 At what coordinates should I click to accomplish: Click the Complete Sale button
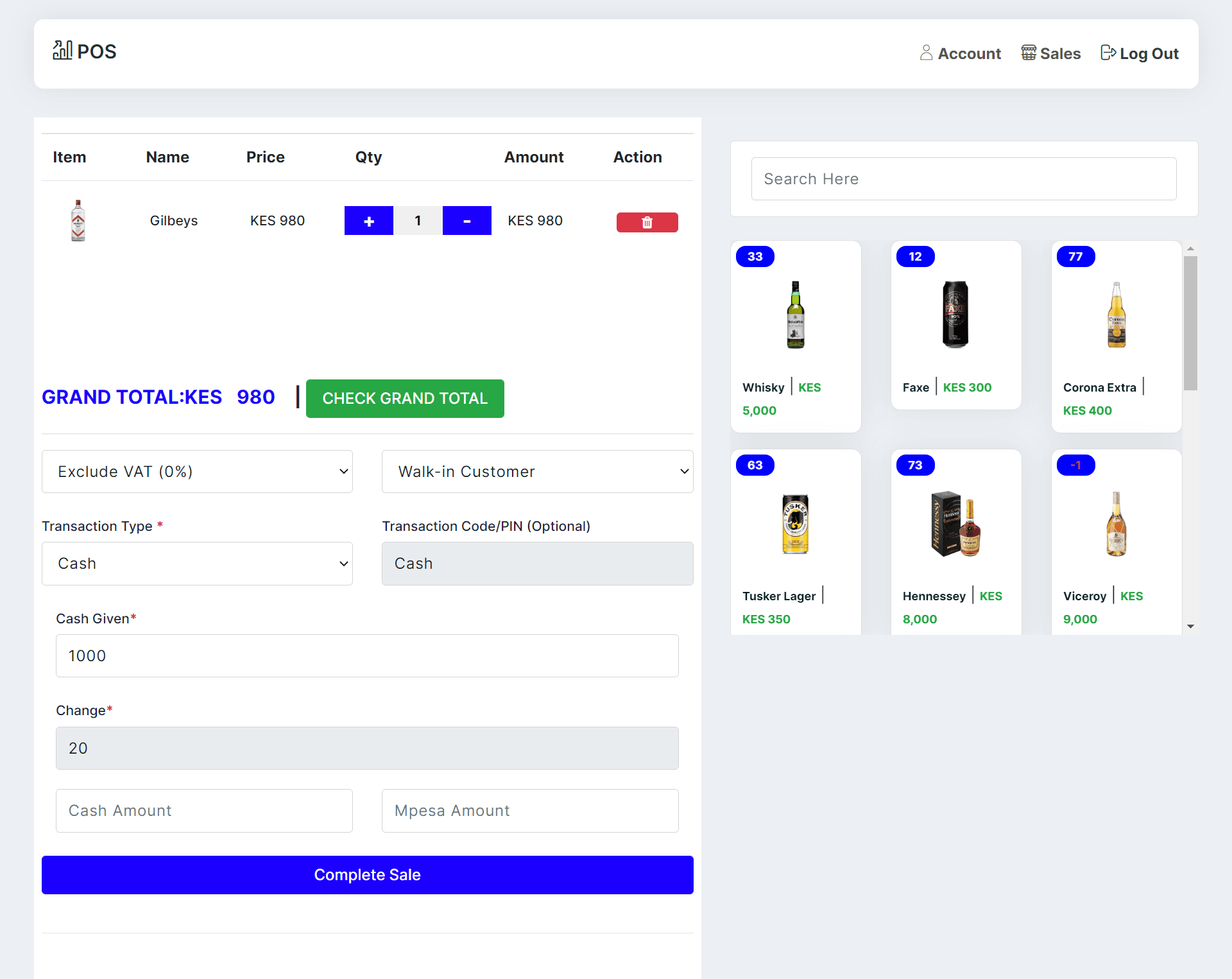pos(367,875)
